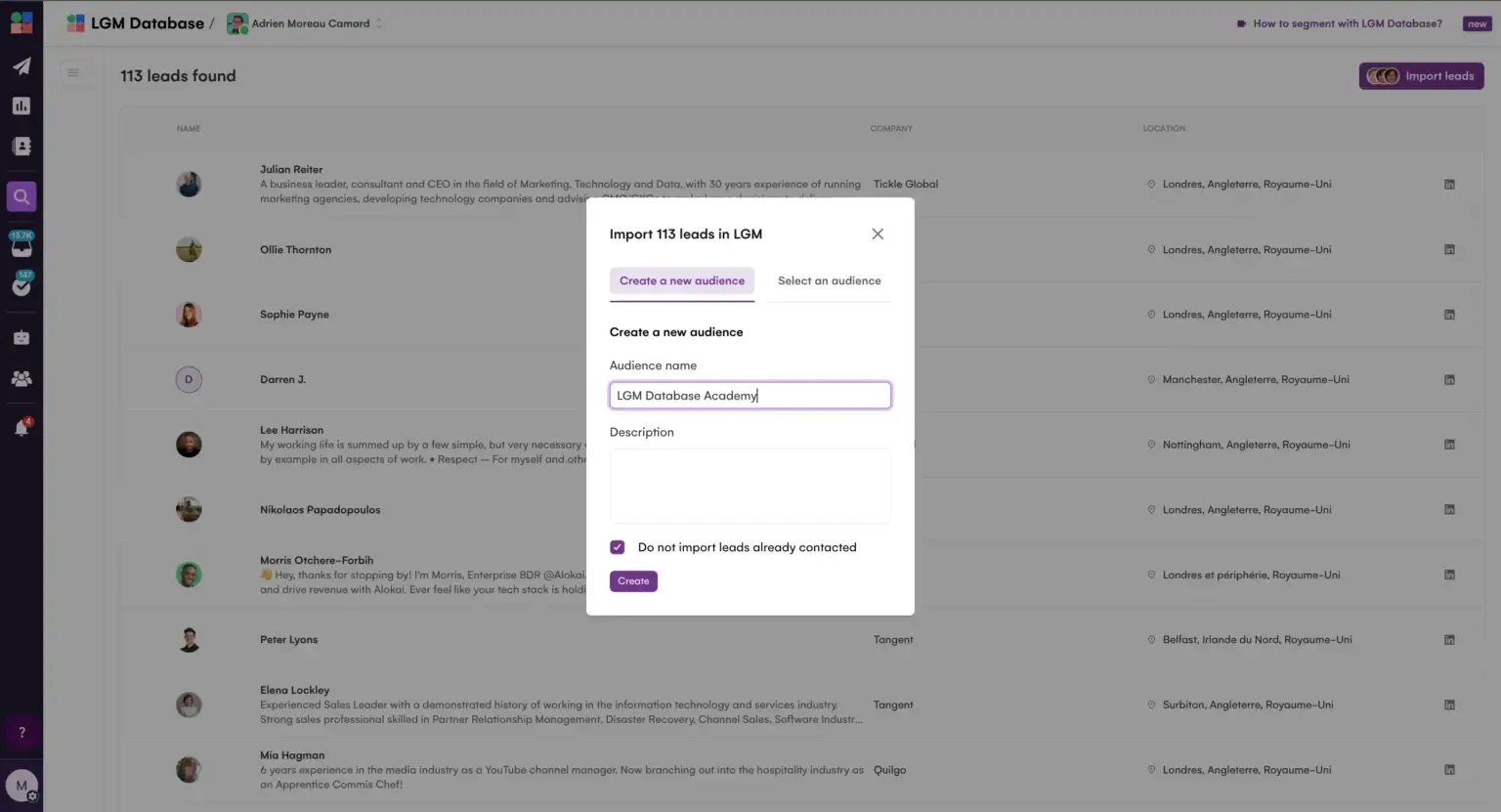Open the search database sidebar icon

21,196
